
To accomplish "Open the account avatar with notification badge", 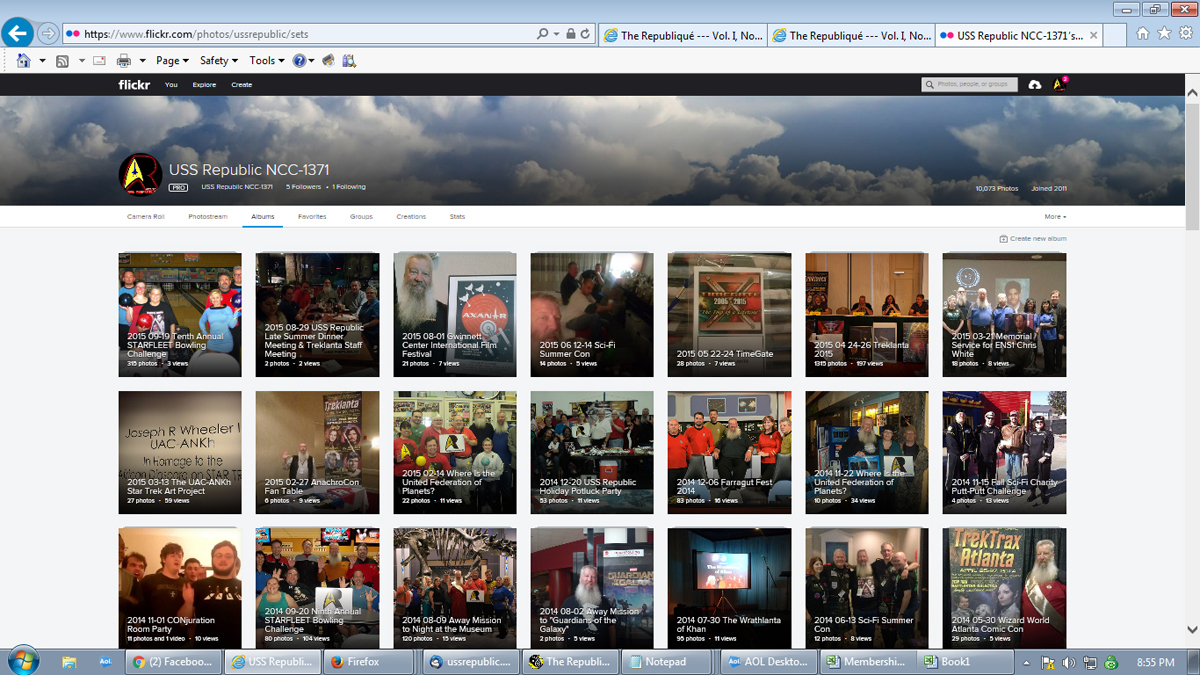I will [x=1060, y=85].
